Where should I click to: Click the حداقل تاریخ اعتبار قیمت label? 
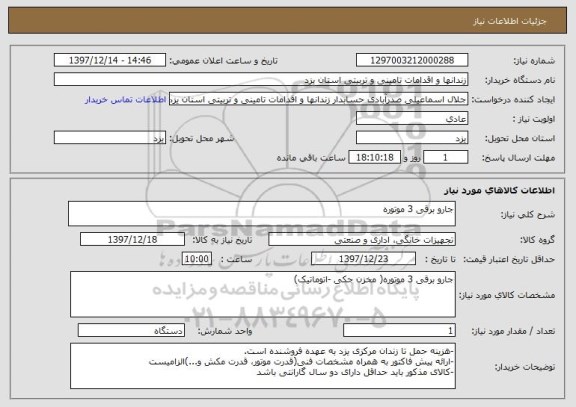[x=509, y=259]
